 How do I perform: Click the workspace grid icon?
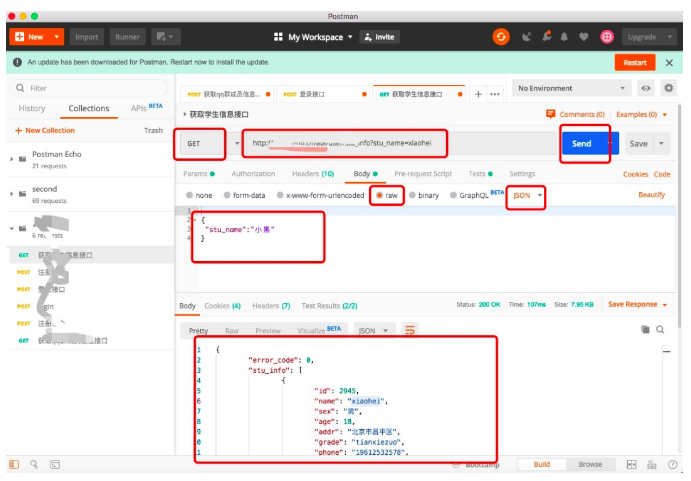click(278, 37)
